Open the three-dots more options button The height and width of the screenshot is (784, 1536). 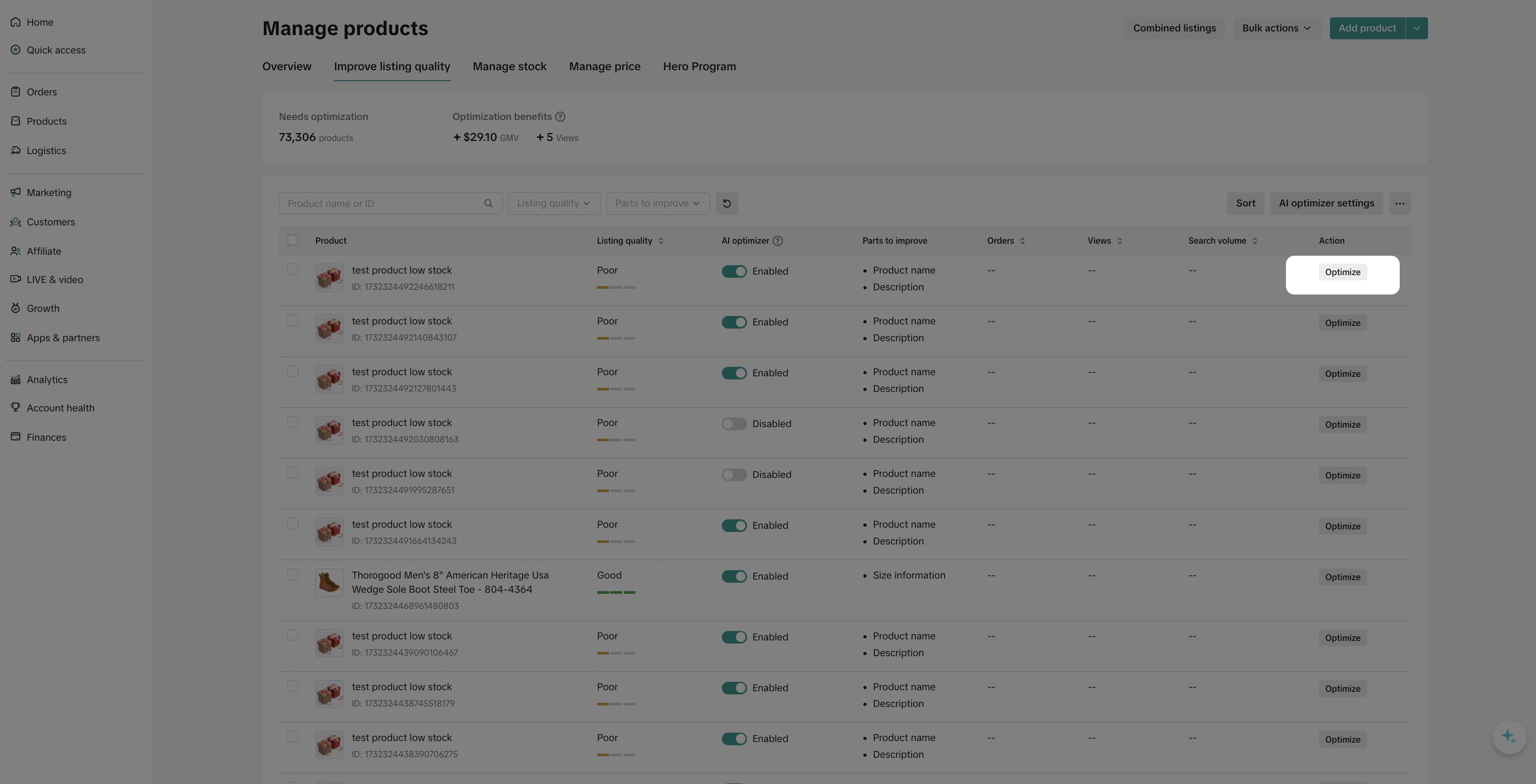tap(1400, 203)
